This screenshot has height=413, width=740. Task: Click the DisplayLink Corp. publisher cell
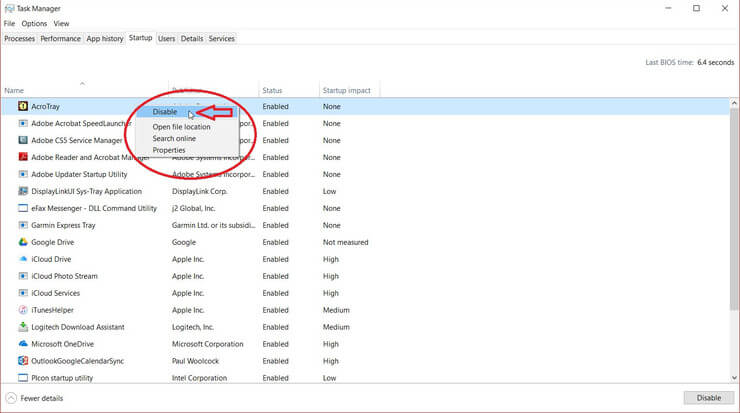point(200,191)
